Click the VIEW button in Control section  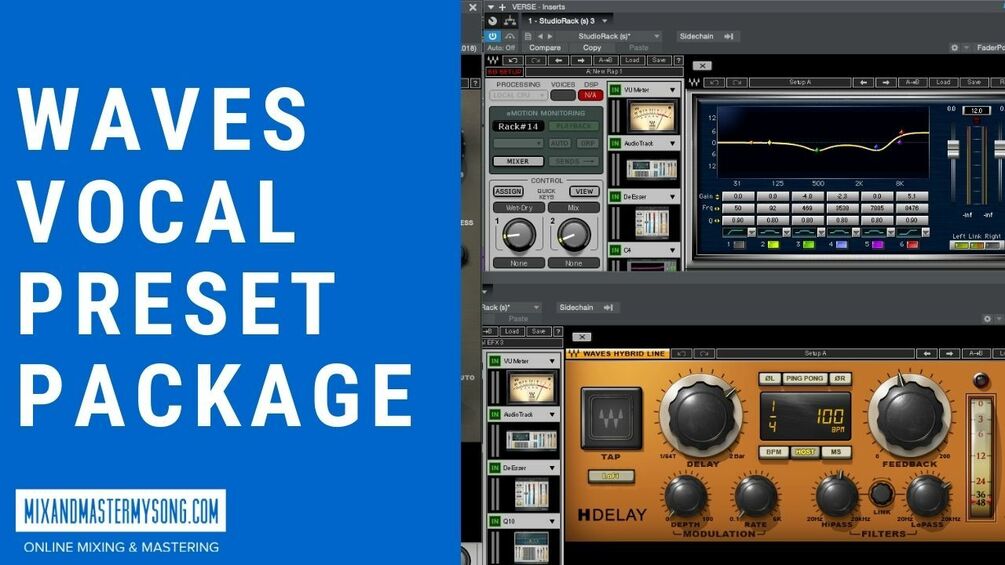pyautogui.click(x=584, y=192)
